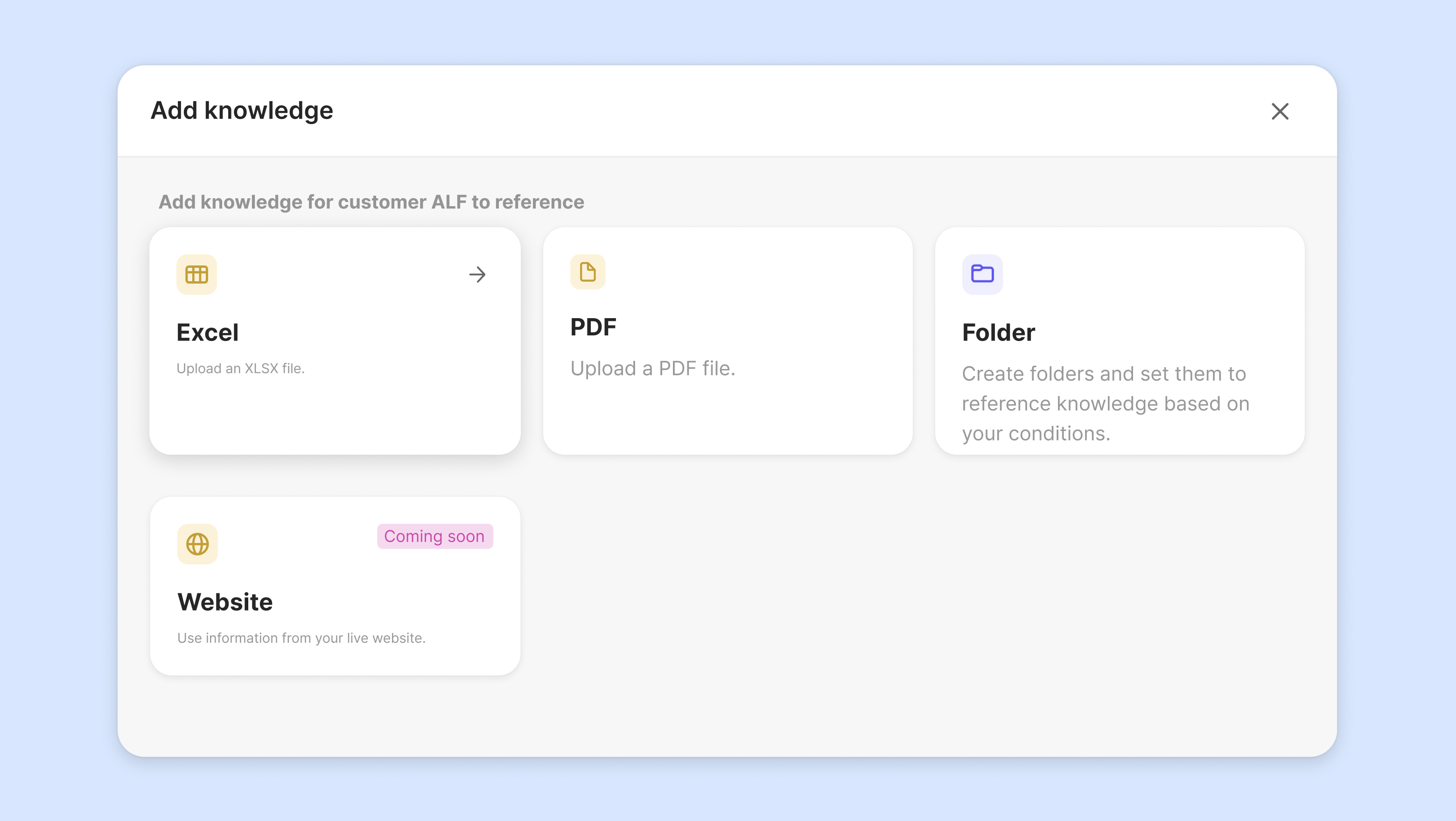Click the "Add knowledge" dialog heading
The width and height of the screenshot is (1456, 821).
coord(242,110)
